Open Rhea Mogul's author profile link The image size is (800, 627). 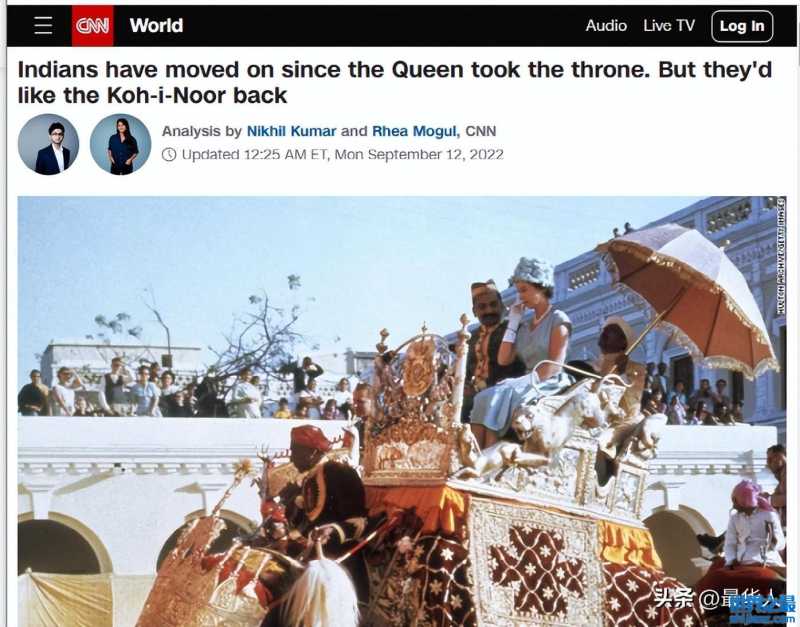[414, 131]
